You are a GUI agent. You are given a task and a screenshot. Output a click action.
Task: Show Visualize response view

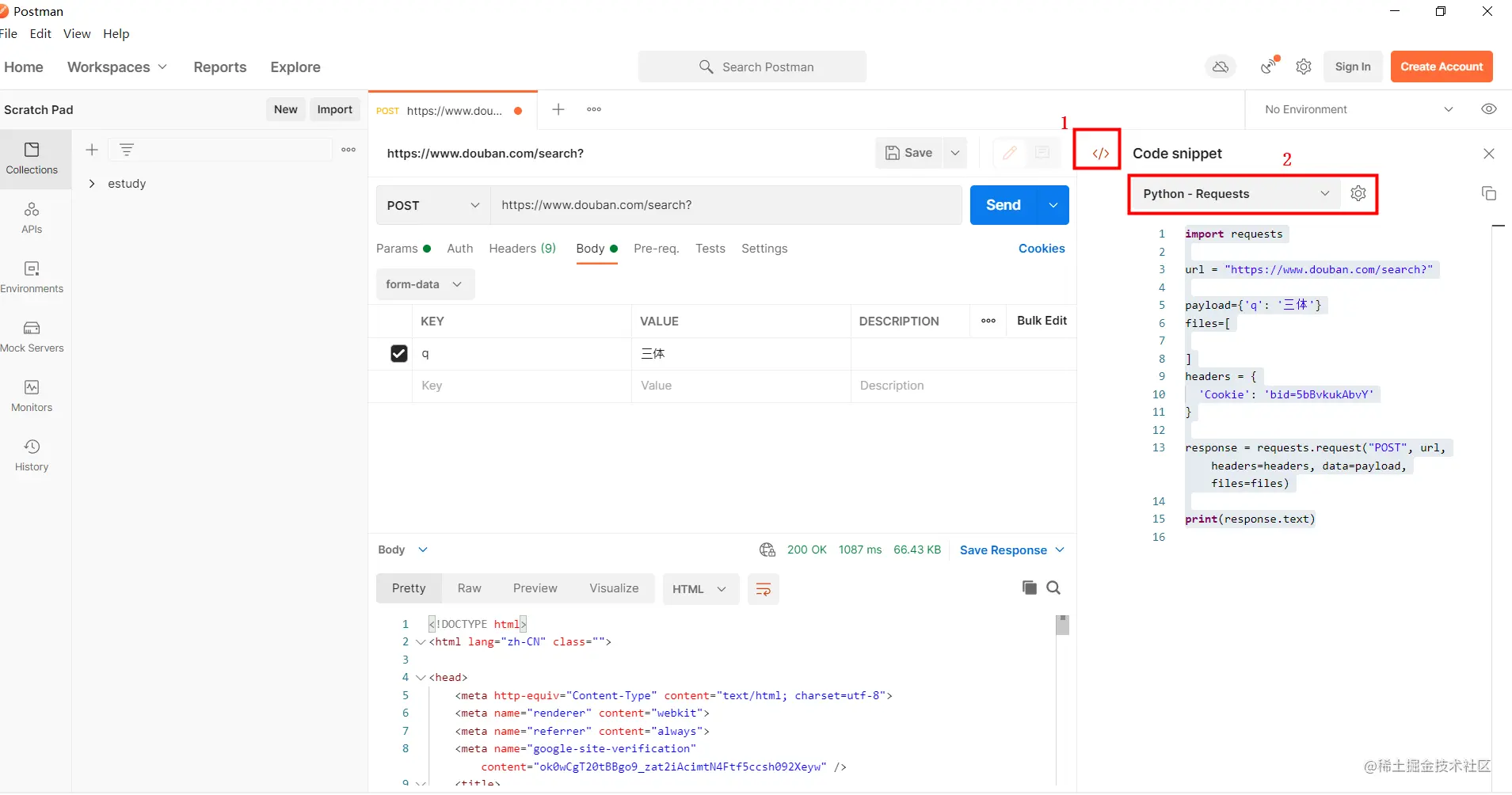614,588
